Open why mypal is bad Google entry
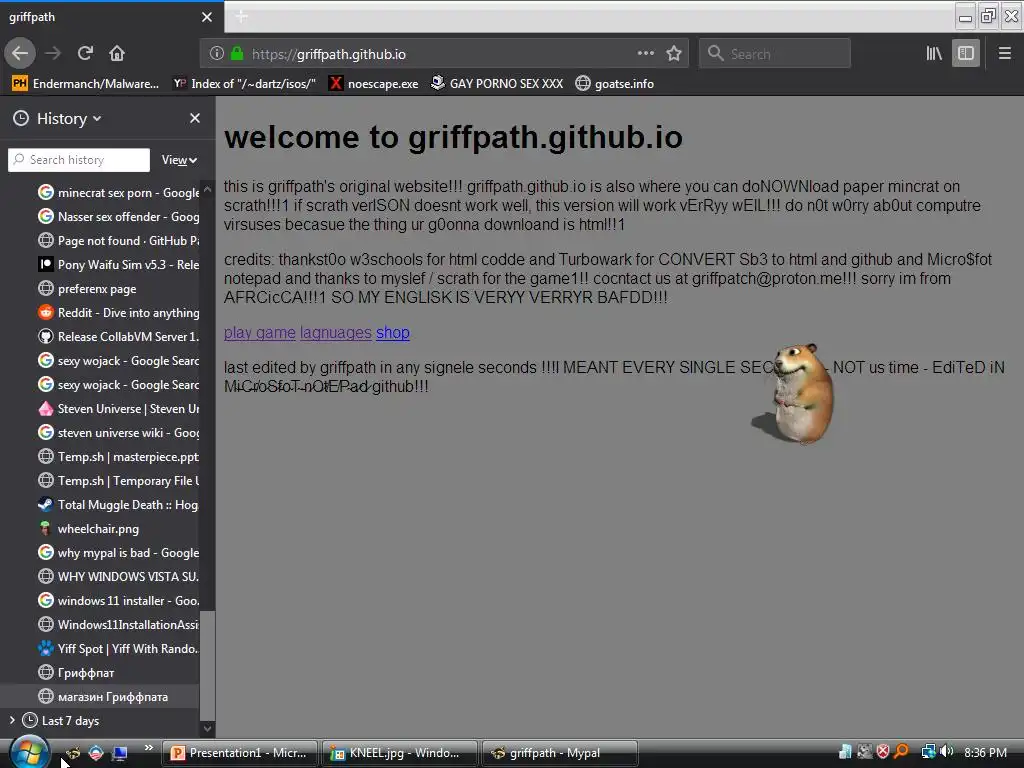Viewport: 1024px width, 768px height. pos(118,552)
